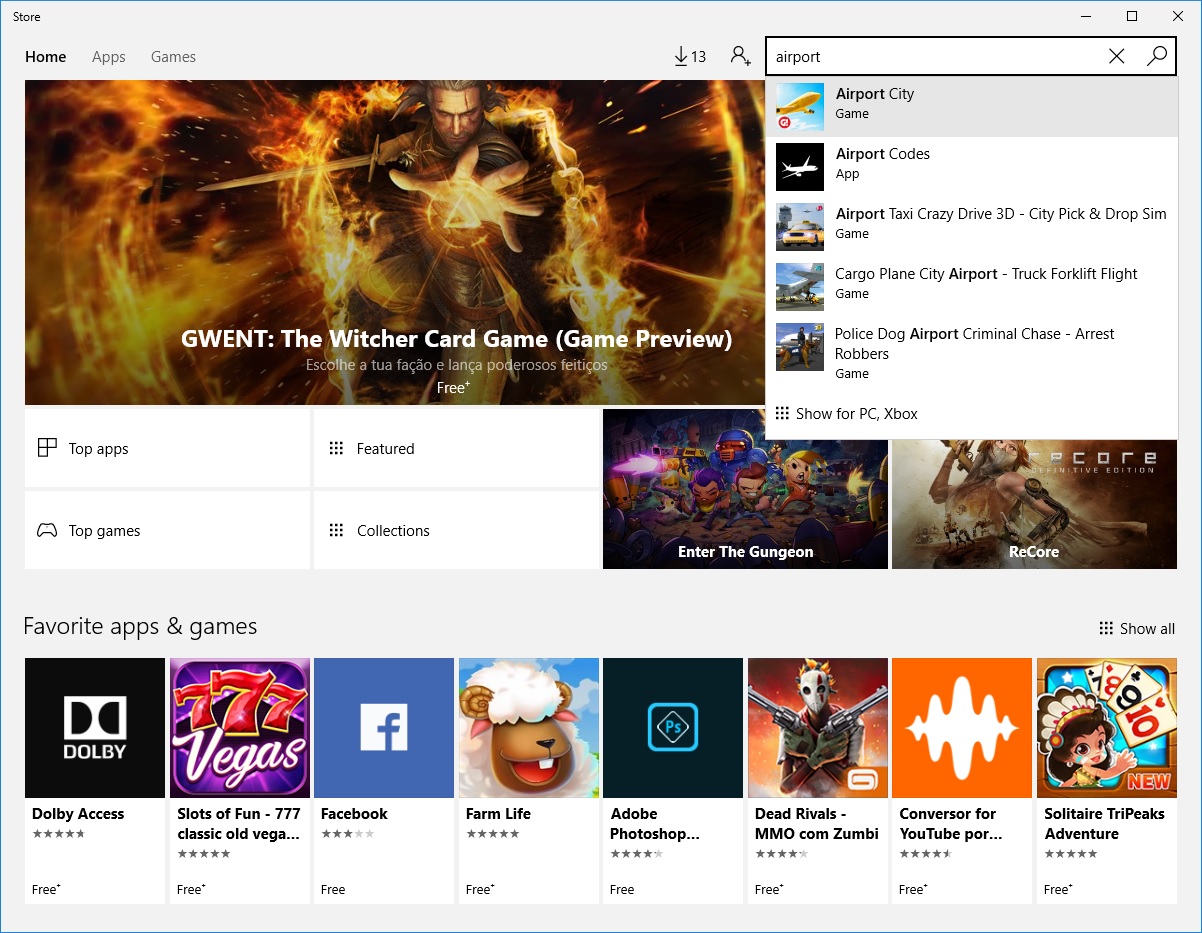Open the GWENT Witcher Card Game banner
1202x933 pixels.
395,242
